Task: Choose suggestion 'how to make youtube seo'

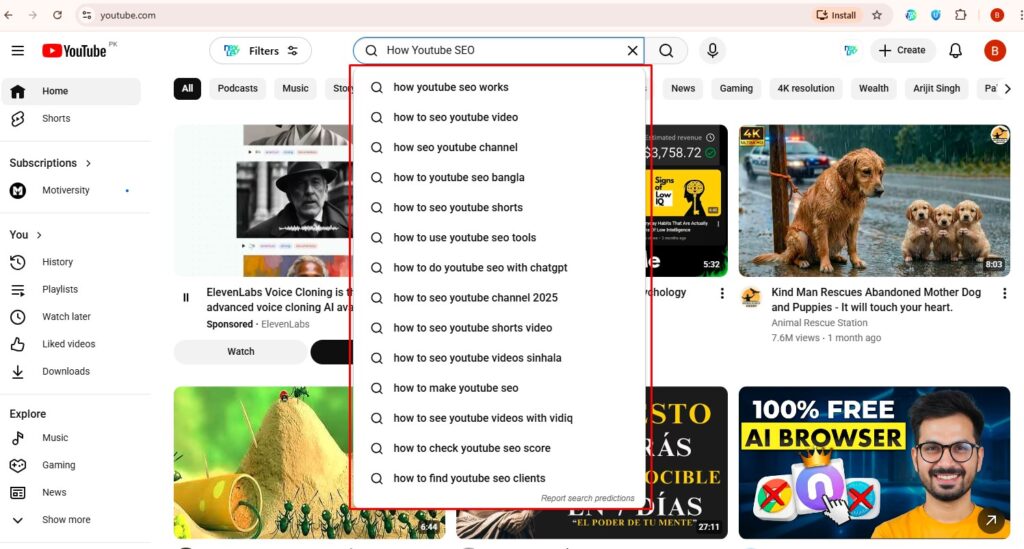Action: click(x=499, y=388)
